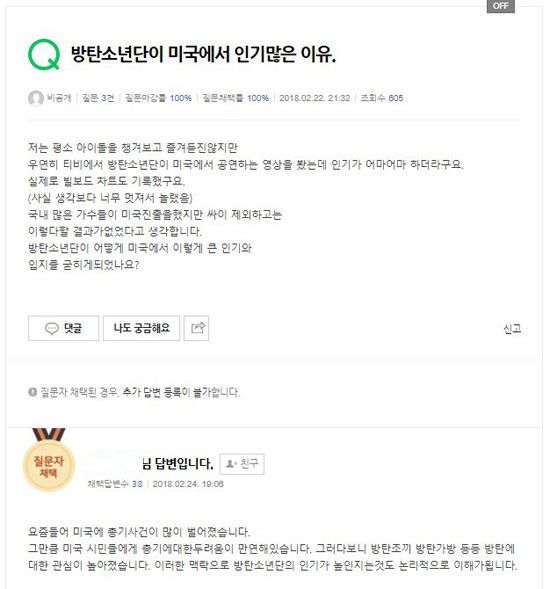
Task: Click the 질문 3건 count link
Action: pos(98,98)
